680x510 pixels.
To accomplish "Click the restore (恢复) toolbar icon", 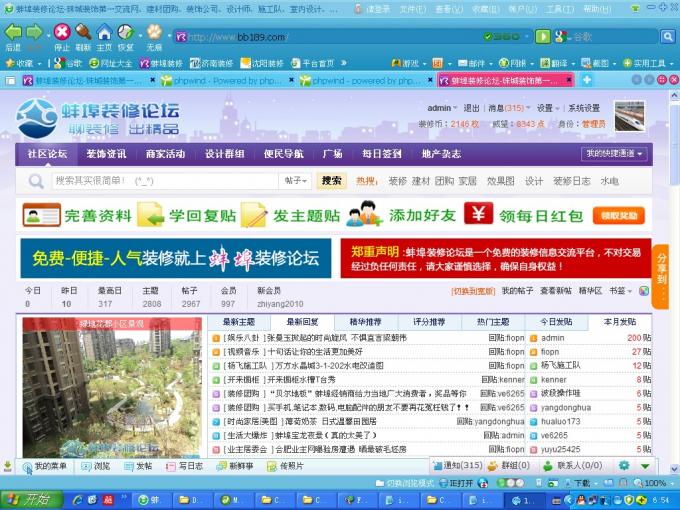I will point(125,32).
